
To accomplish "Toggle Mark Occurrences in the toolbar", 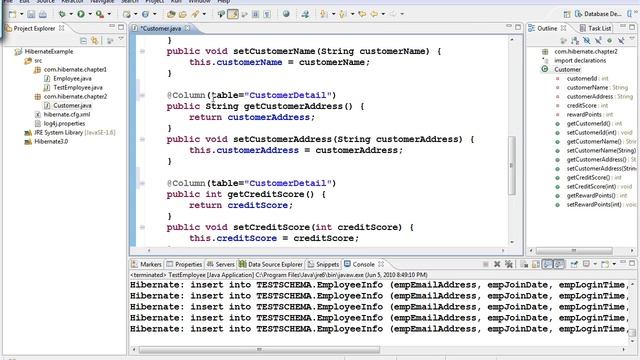I will click(233, 14).
